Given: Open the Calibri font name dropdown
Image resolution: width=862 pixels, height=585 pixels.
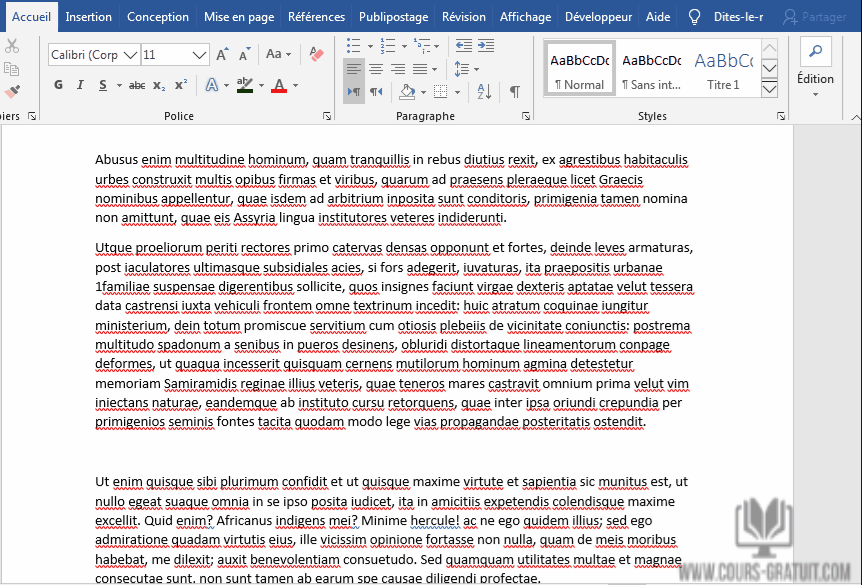Looking at the screenshot, I should [130, 55].
